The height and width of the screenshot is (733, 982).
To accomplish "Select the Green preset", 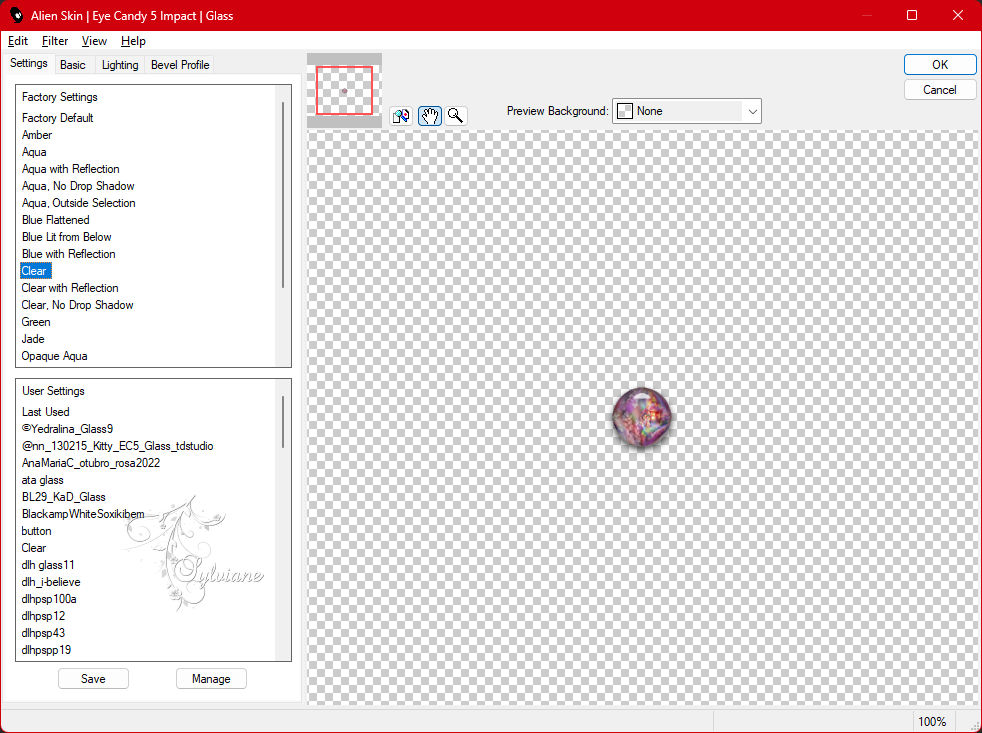I will click(x=36, y=321).
